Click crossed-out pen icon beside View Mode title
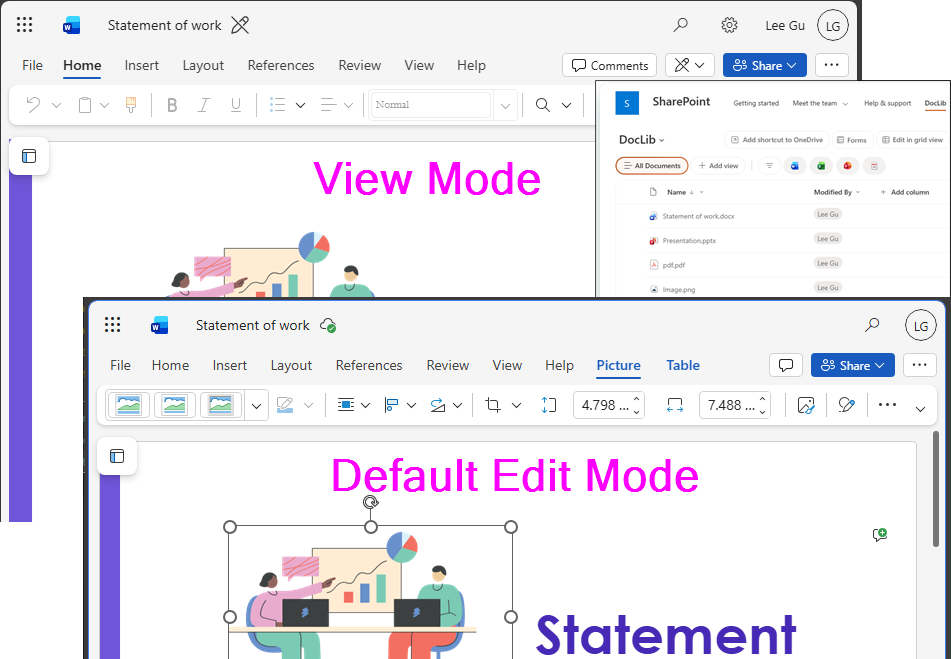Viewport: 951px width, 659px height. [x=240, y=25]
